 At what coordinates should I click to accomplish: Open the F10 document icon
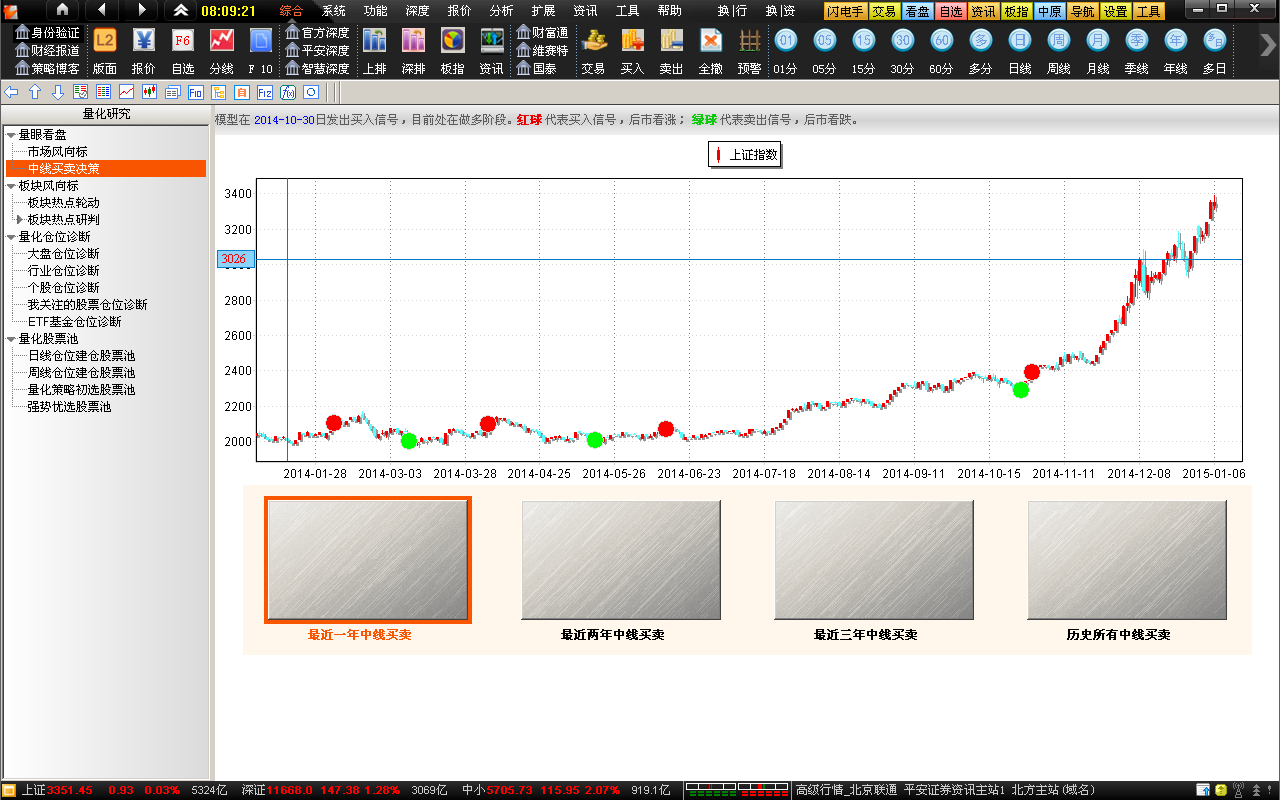point(260,40)
